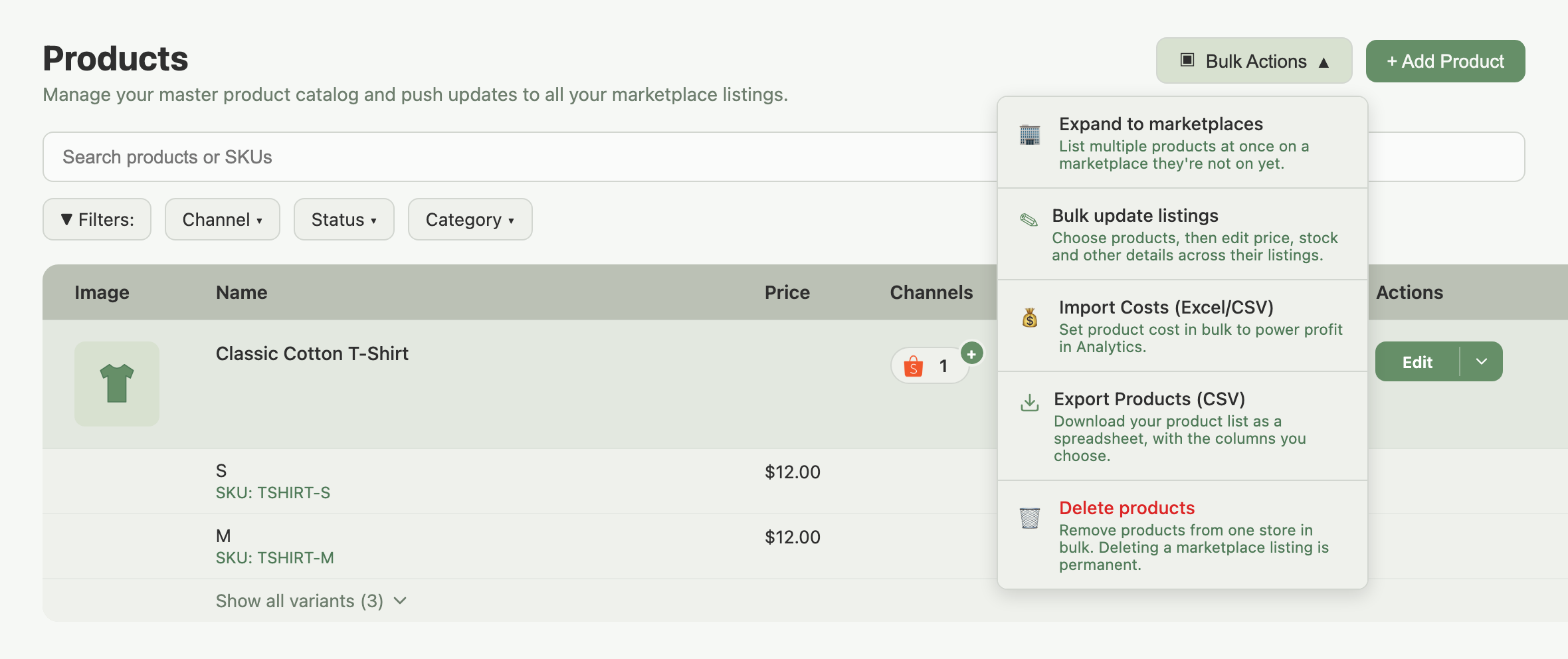This screenshot has height=659, width=1568.
Task: Click the Shopee bag icon in Channels column
Action: (x=914, y=366)
